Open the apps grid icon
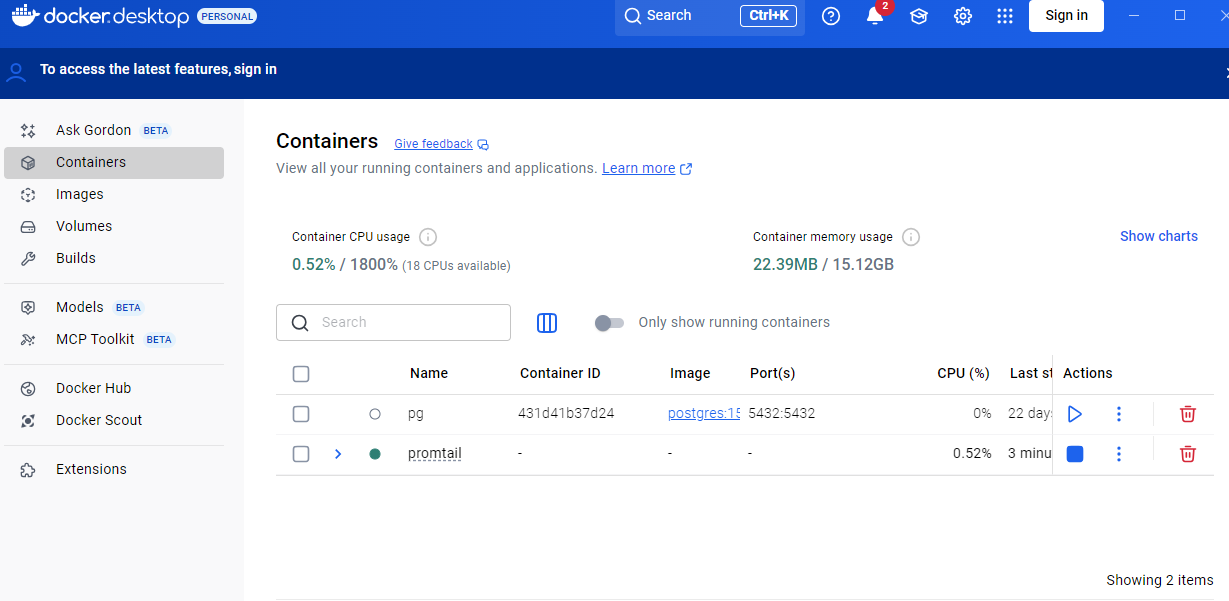 pyautogui.click(x=1005, y=16)
